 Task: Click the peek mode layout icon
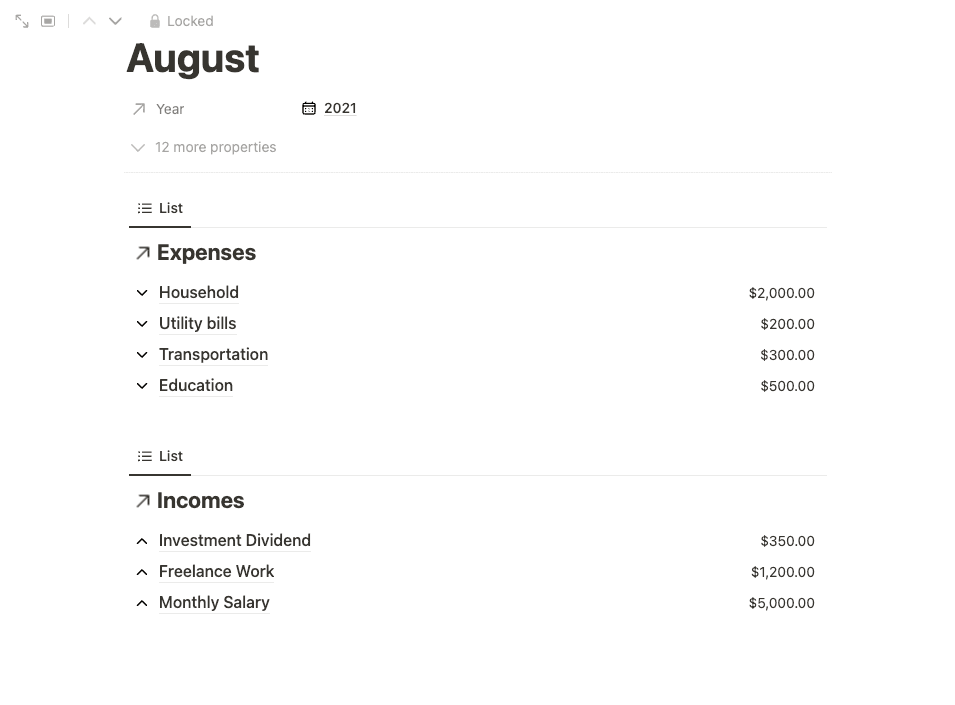48,21
